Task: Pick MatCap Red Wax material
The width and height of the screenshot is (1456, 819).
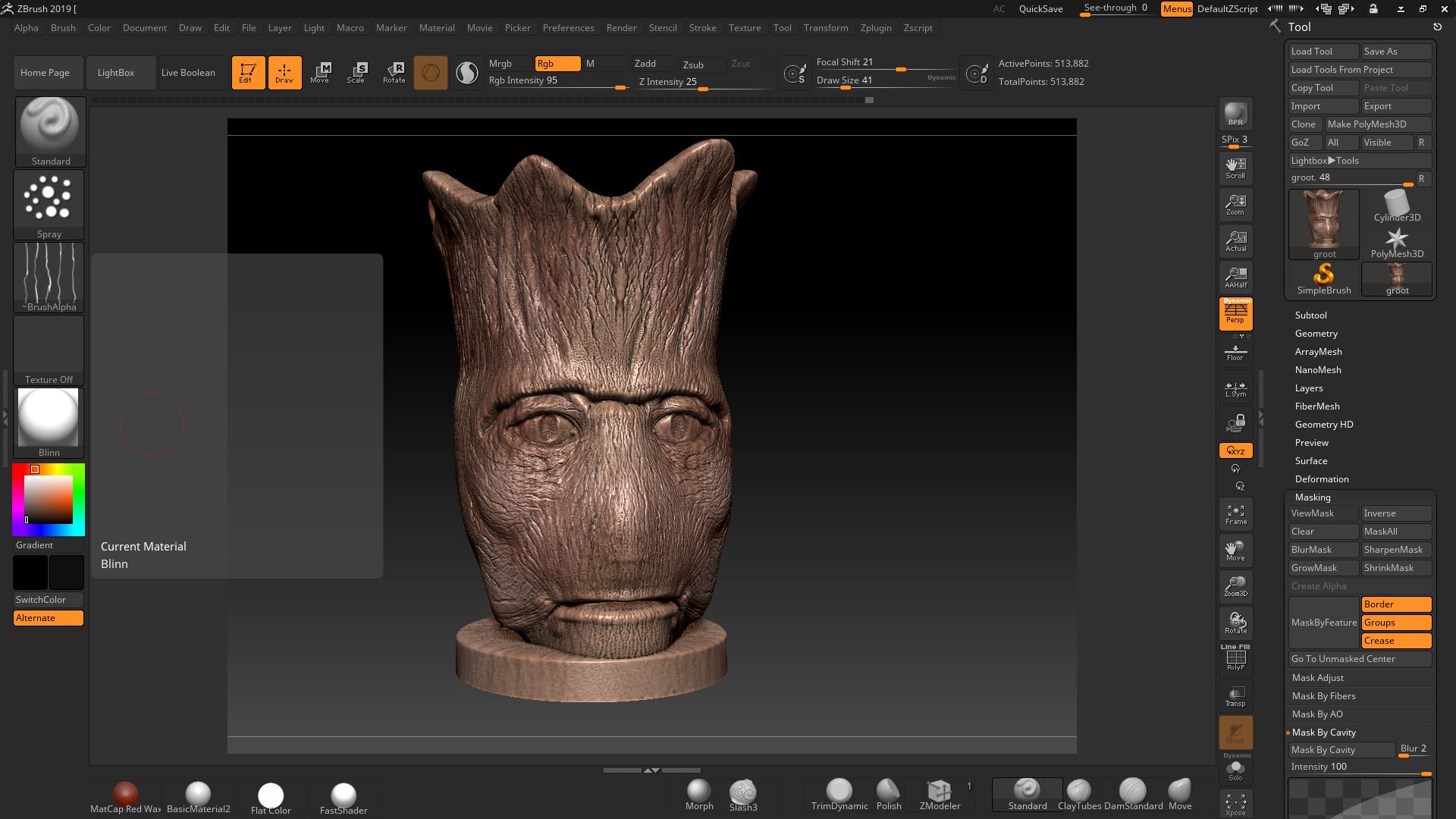Action: click(x=125, y=798)
